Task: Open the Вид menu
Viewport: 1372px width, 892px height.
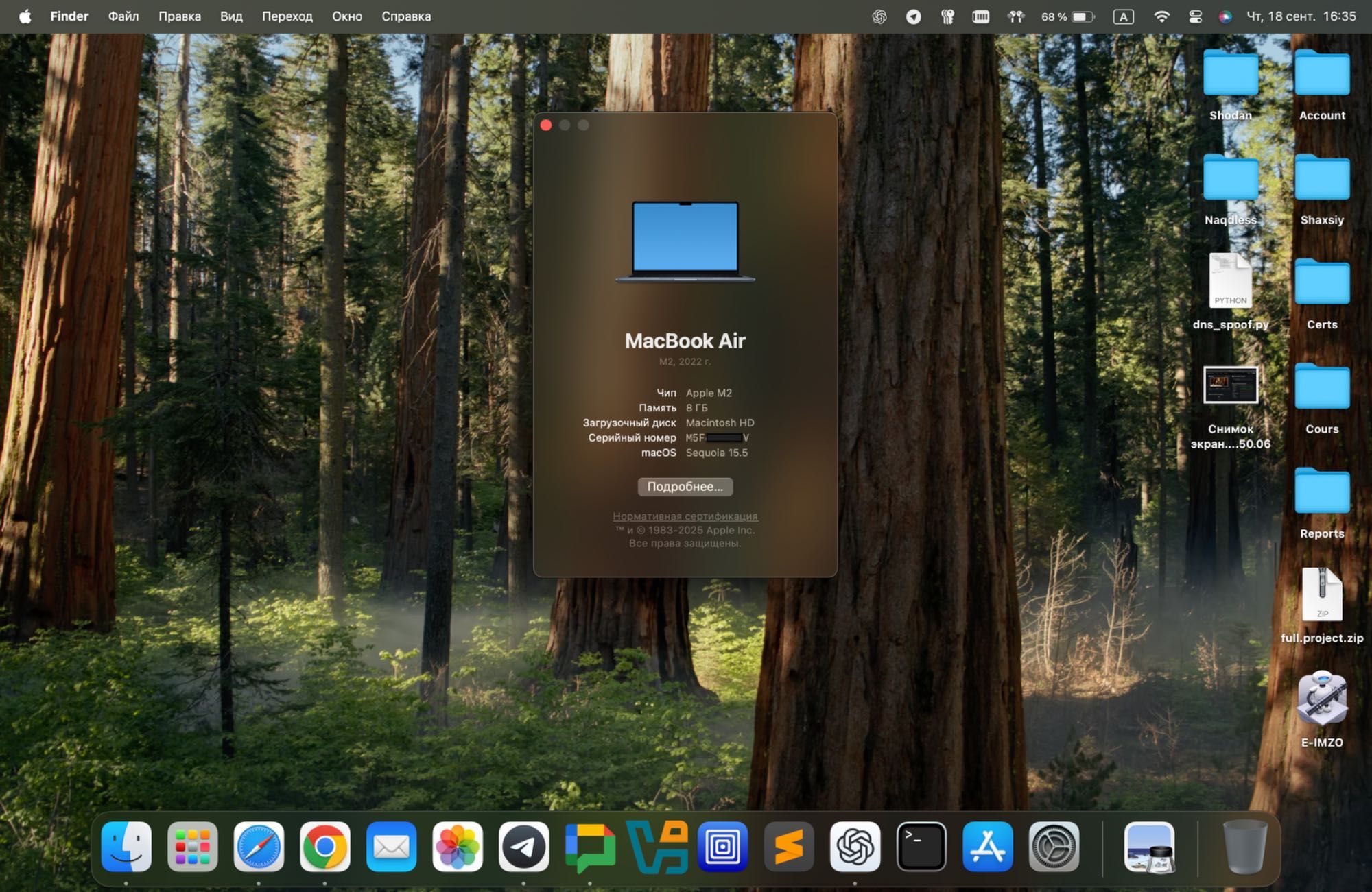Action: pos(231,16)
